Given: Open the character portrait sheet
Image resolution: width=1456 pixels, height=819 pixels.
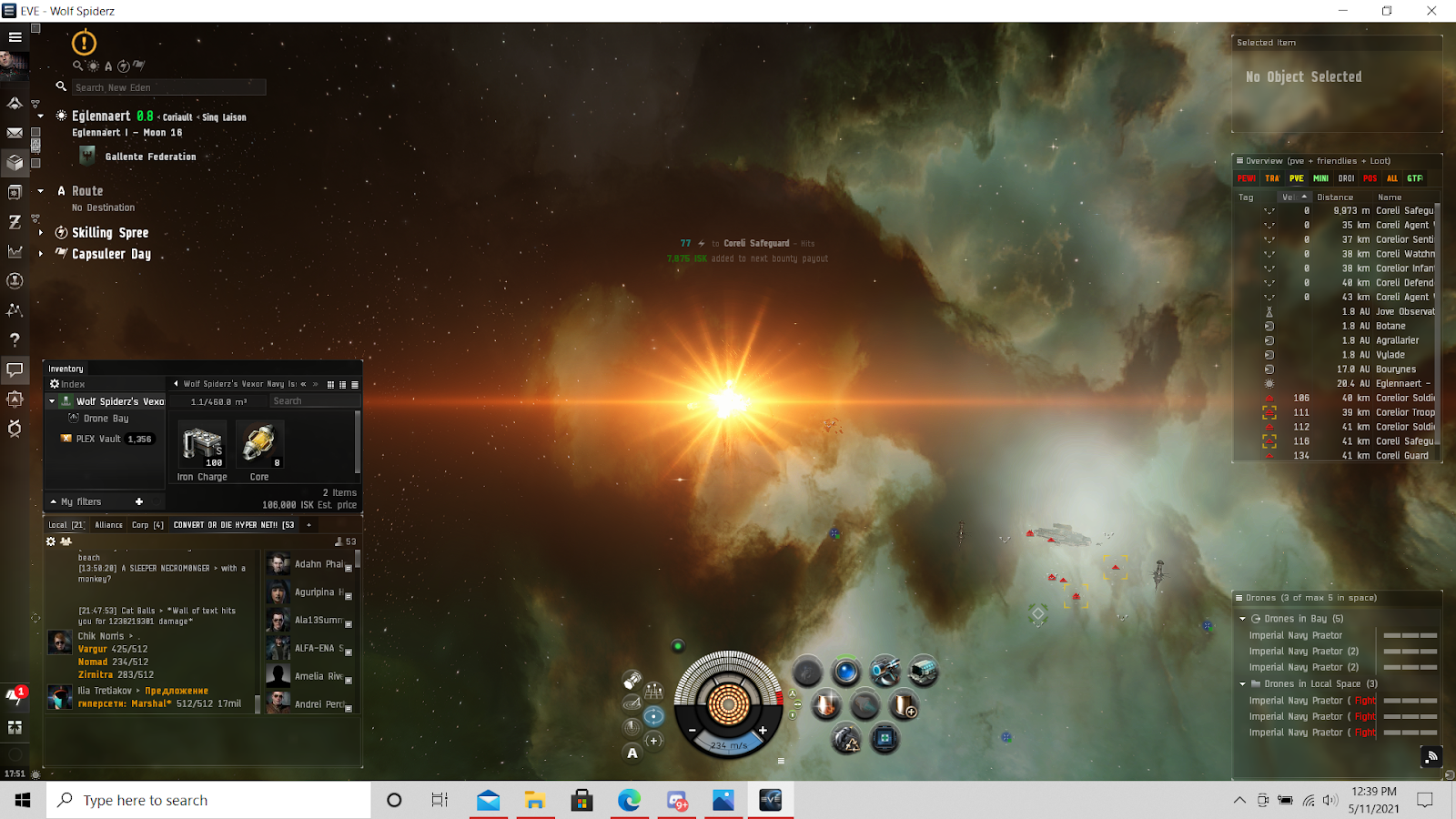Looking at the screenshot, I should tap(15, 66).
